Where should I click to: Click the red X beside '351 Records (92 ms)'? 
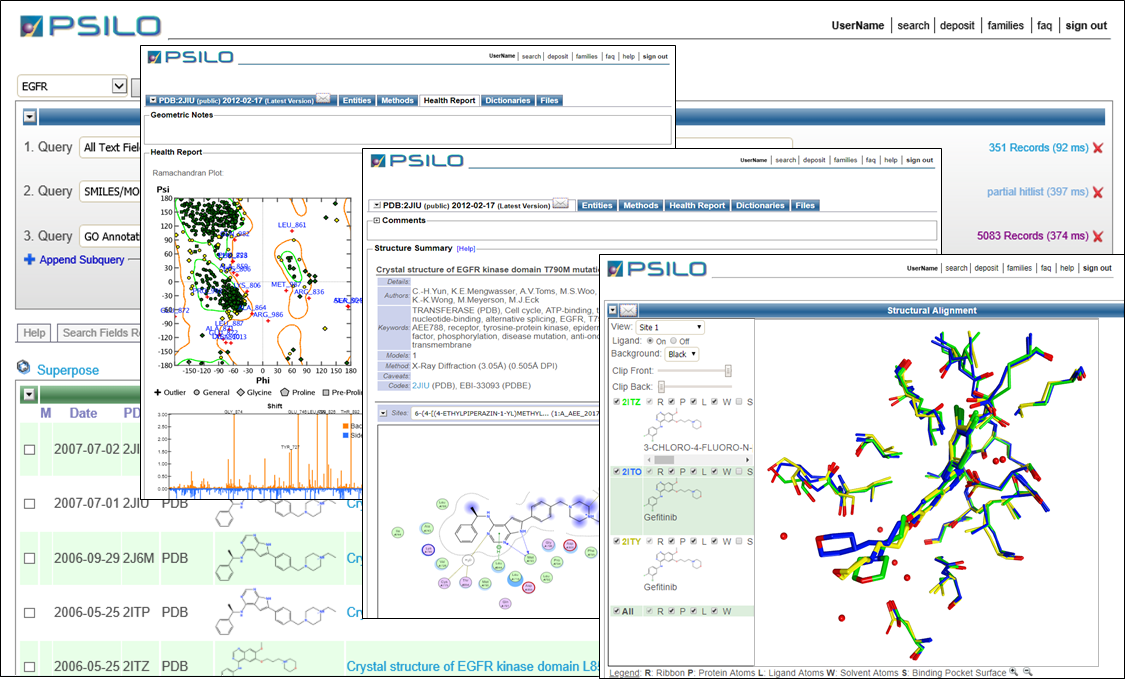1098,148
